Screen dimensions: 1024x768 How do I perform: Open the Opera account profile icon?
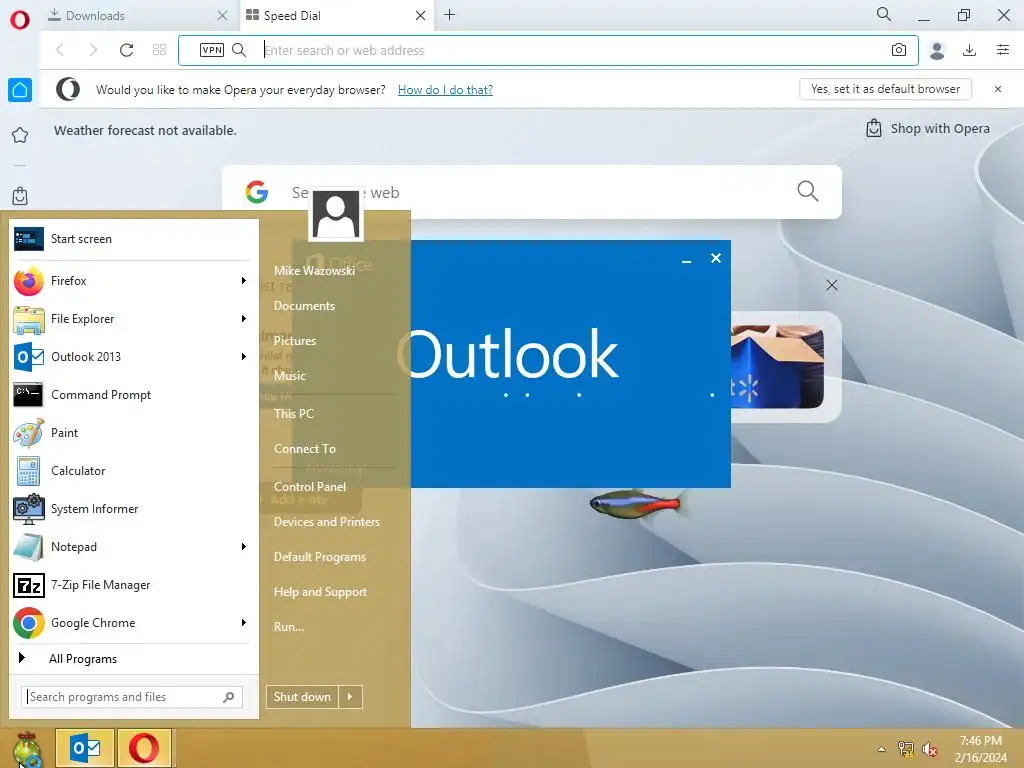937,50
